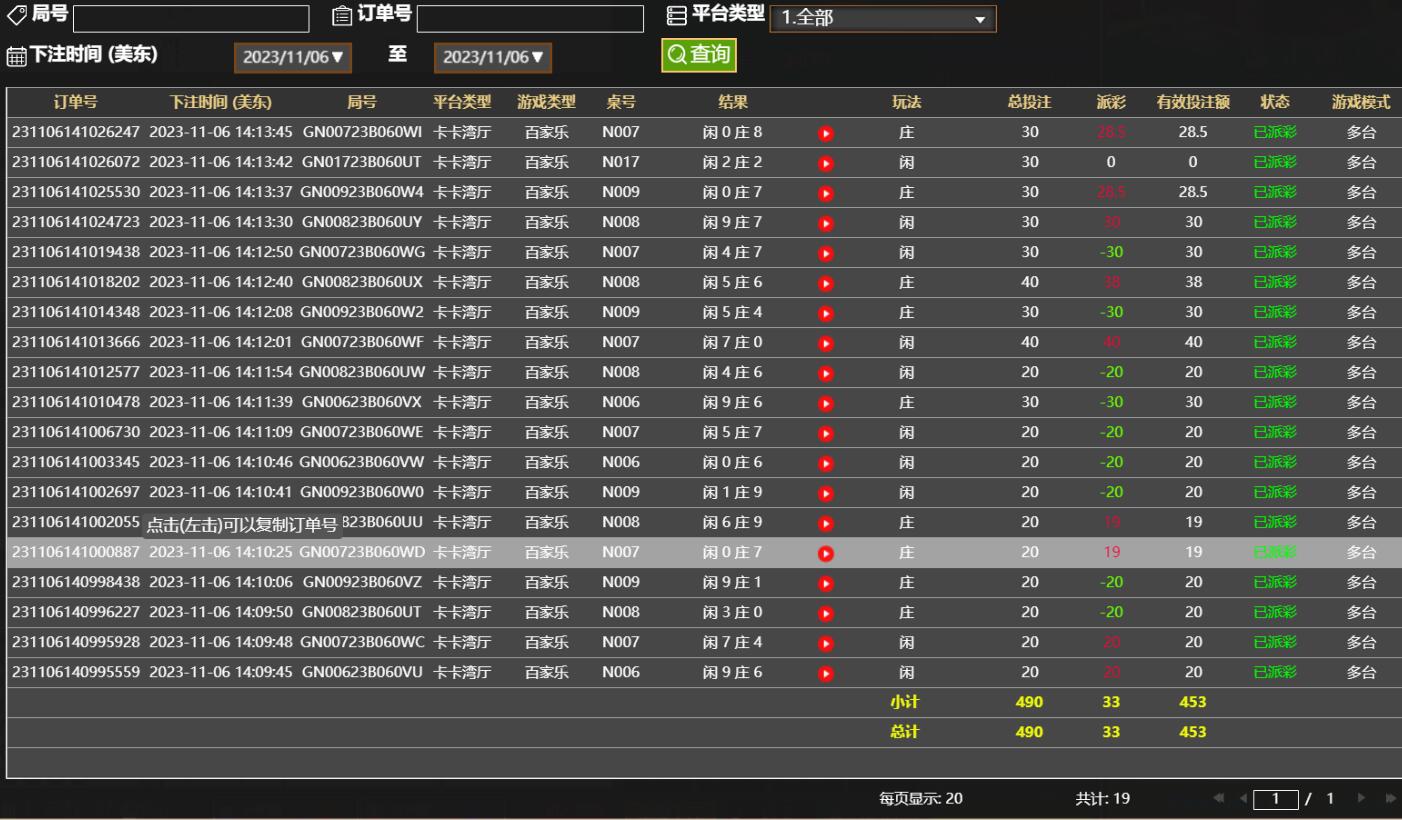Open replay for order 231106141013666
The width and height of the screenshot is (1402, 820).
[825, 343]
